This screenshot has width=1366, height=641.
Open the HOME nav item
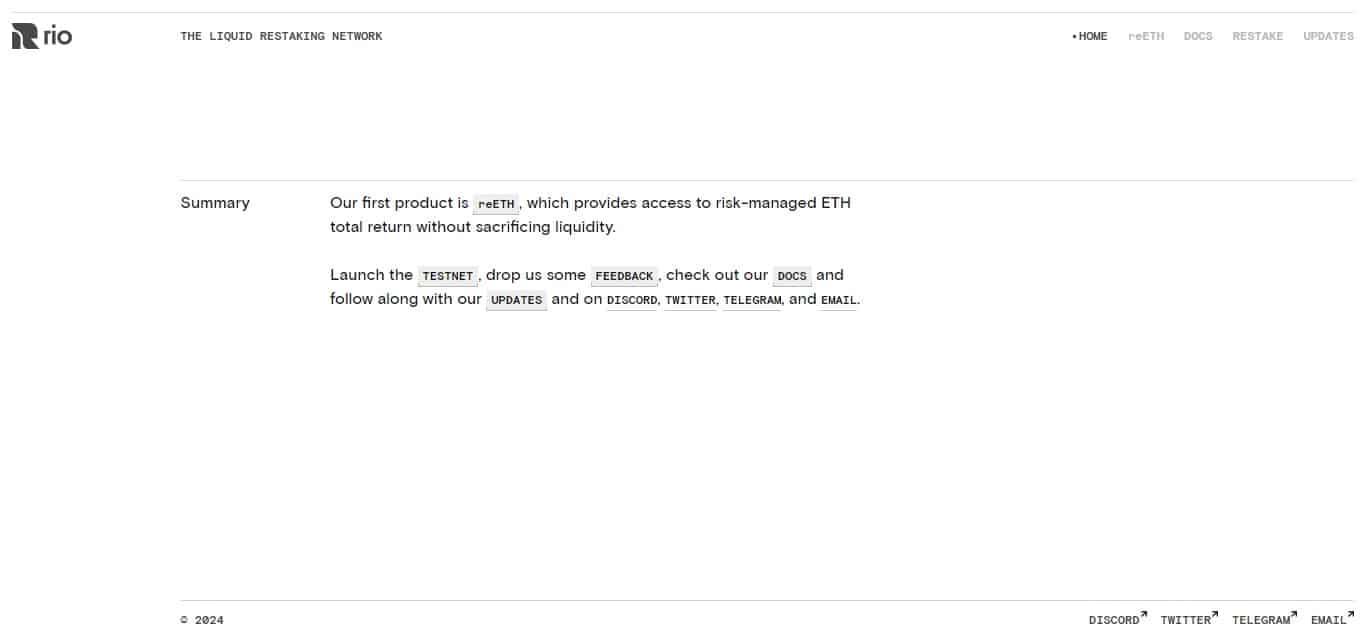pyautogui.click(x=1093, y=36)
